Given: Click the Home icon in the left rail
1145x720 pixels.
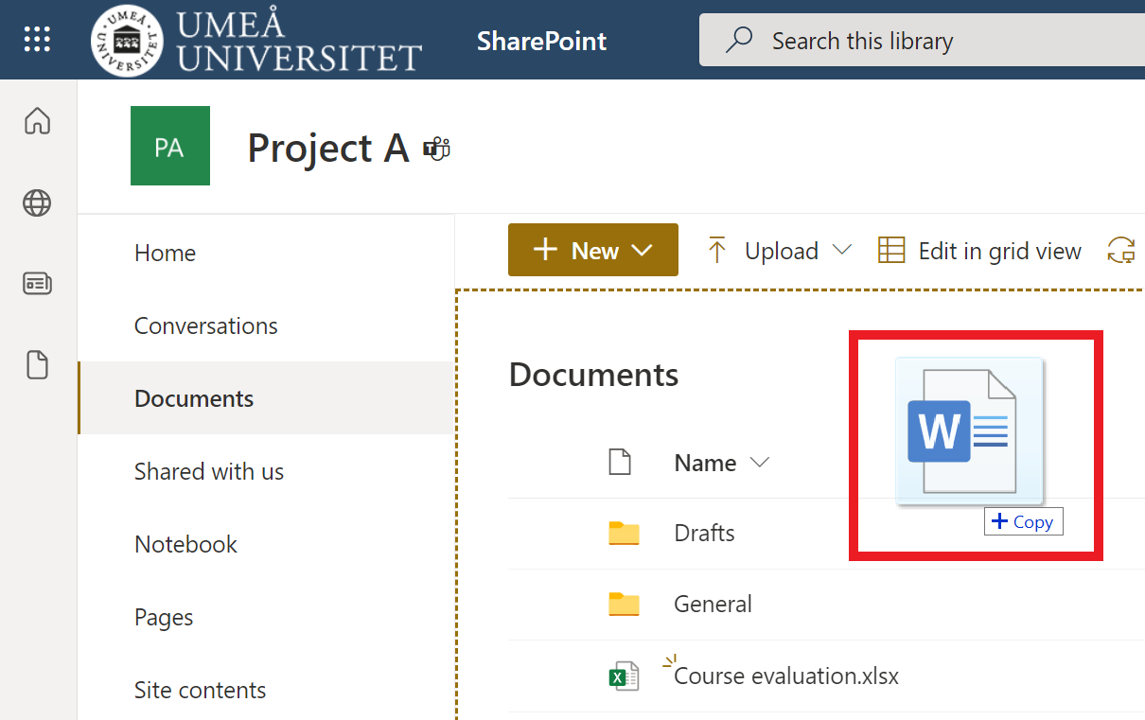Looking at the screenshot, I should tap(37, 120).
